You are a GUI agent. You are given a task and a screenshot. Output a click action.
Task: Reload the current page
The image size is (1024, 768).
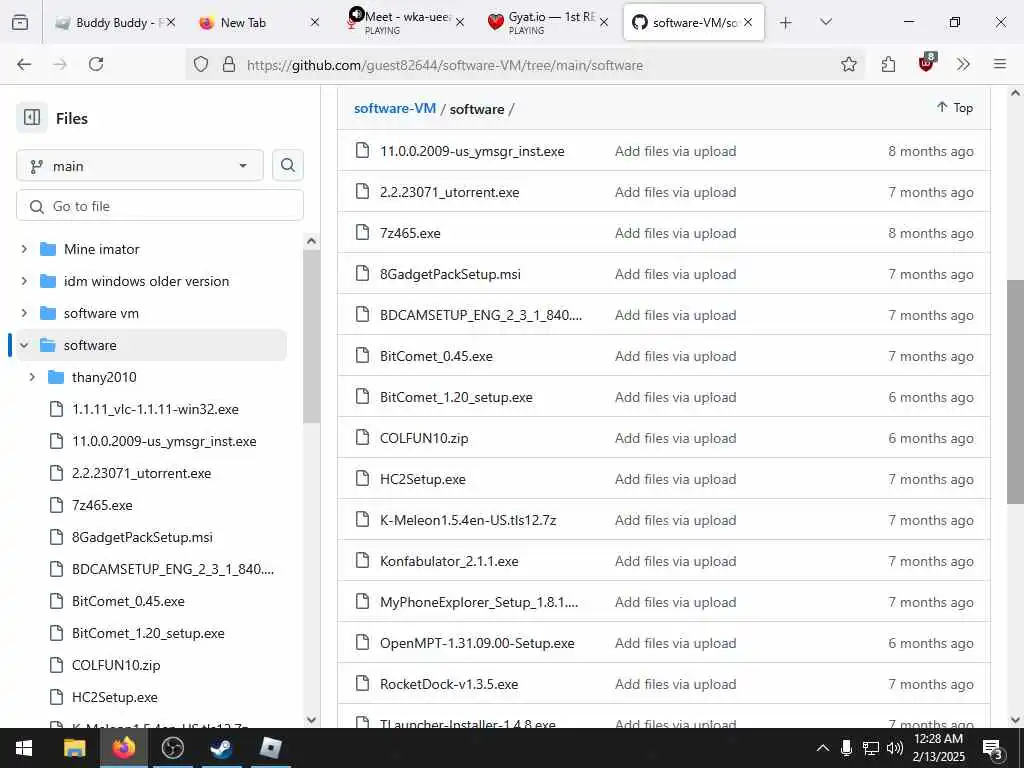(x=96, y=64)
